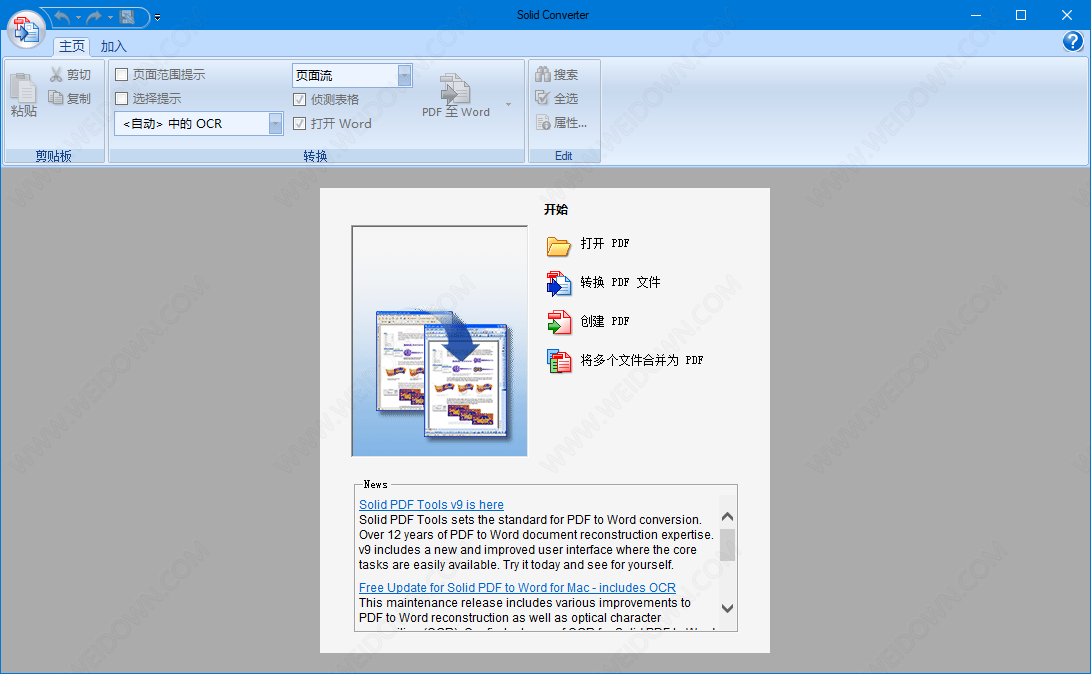Click the Redo arrow in quick access toolbar
This screenshot has width=1091, height=674.
tap(93, 17)
